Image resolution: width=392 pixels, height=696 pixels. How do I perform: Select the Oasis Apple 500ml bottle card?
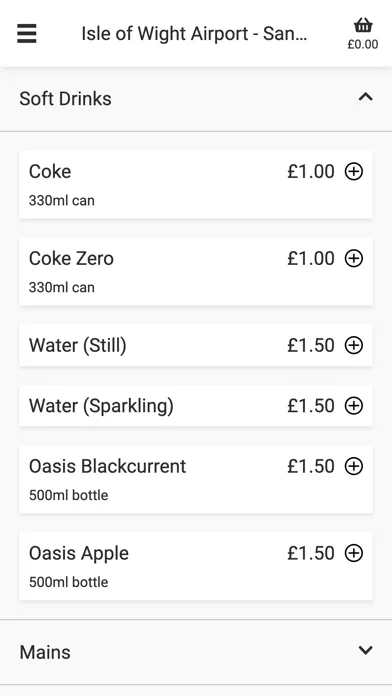(x=196, y=566)
